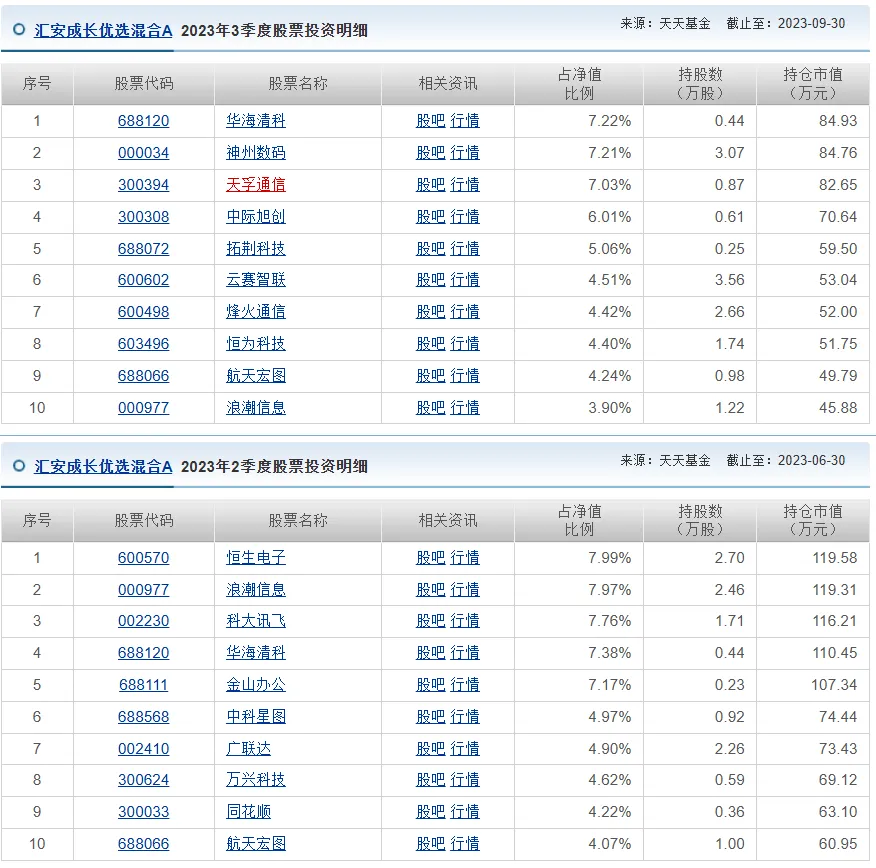876x868 pixels.
Task: Open 汇安成长优选混合A link in 2023年3季度 header
Action: point(103,31)
